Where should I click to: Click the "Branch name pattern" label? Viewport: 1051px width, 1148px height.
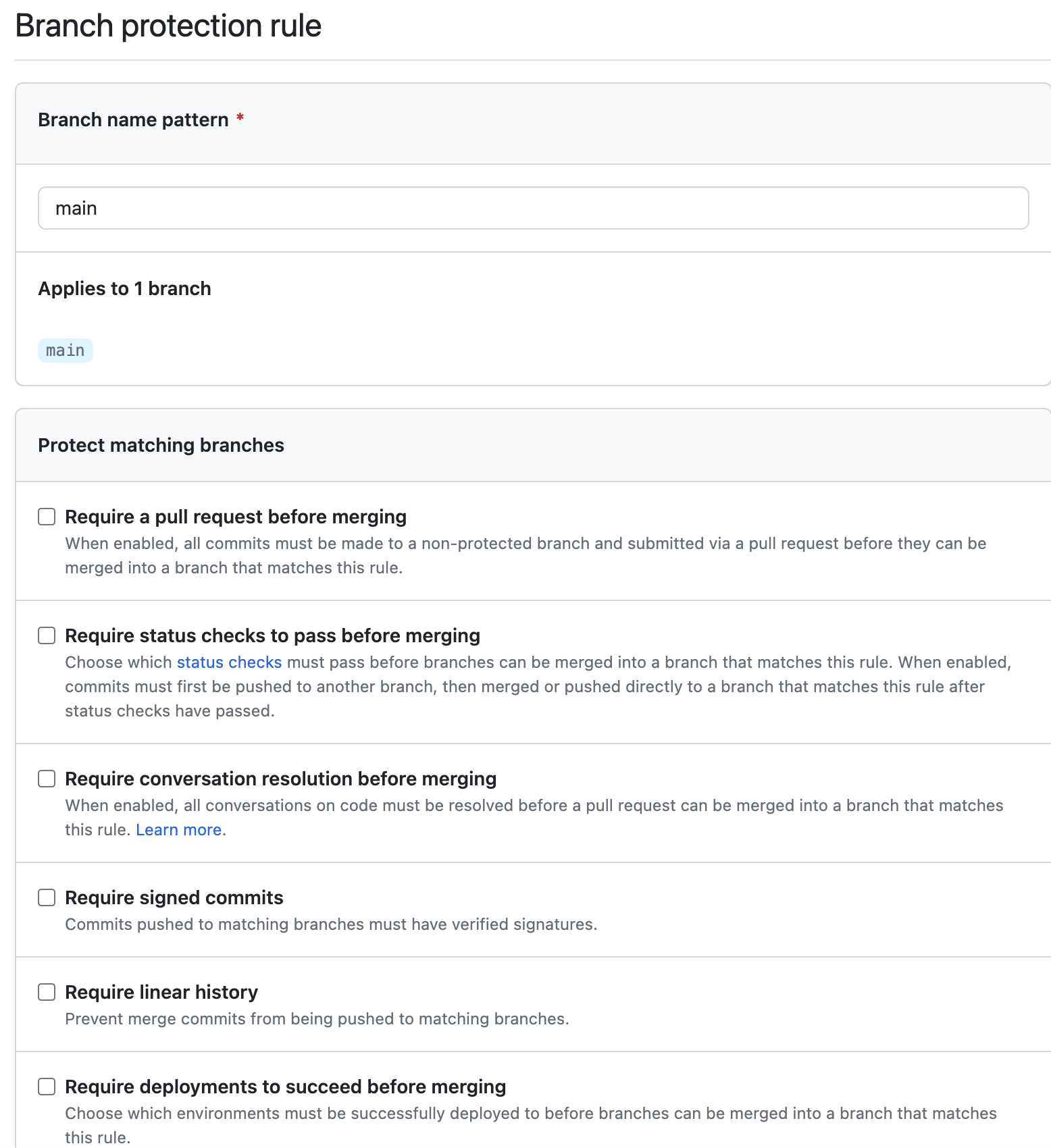[x=133, y=120]
